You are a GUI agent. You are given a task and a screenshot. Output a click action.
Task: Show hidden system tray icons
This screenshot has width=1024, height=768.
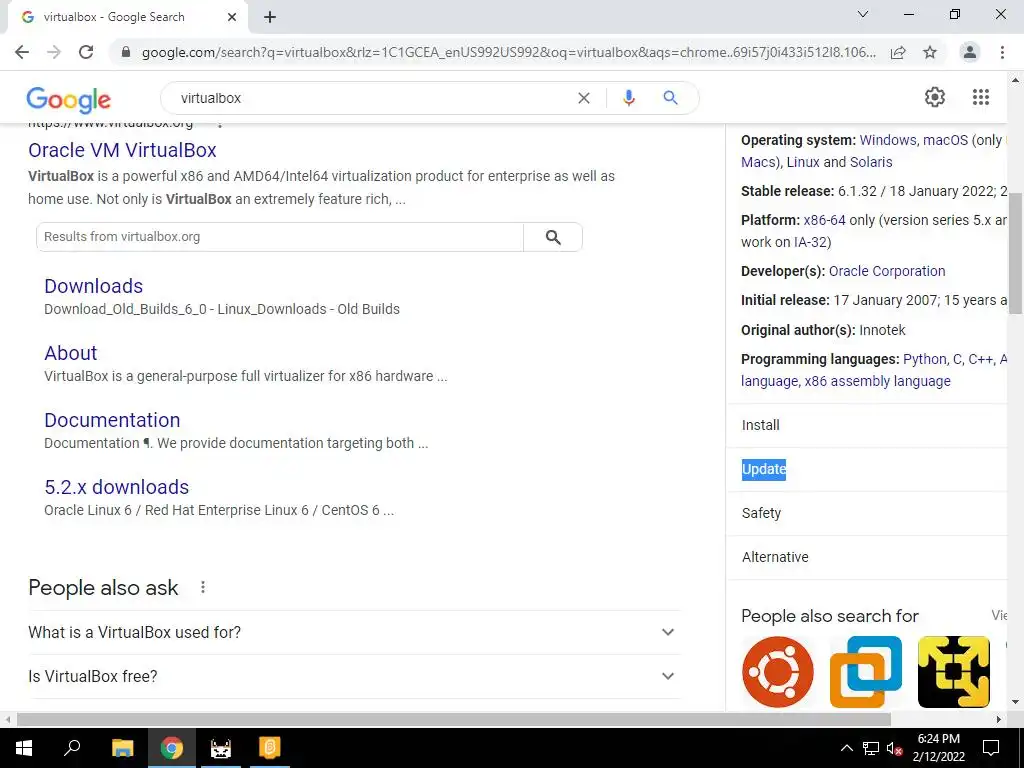(x=846, y=748)
